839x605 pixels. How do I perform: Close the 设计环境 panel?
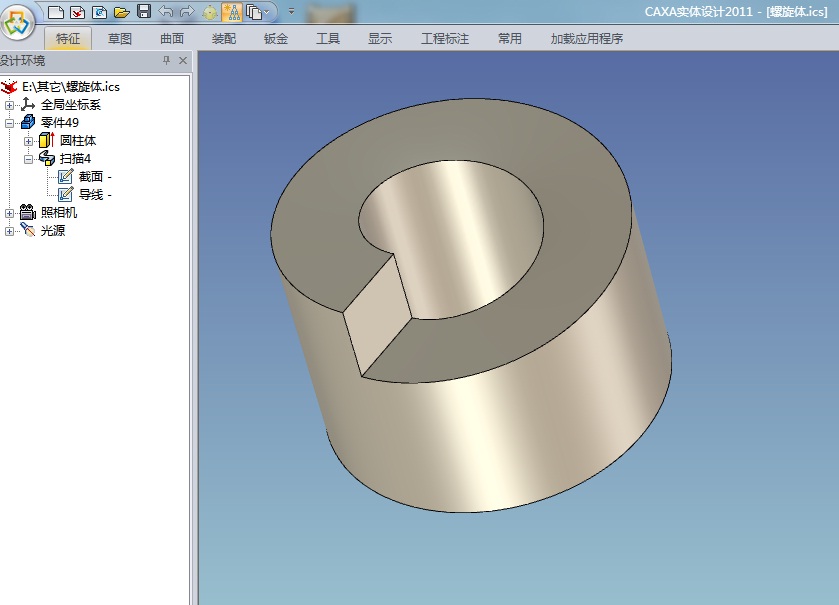pyautogui.click(x=182, y=61)
